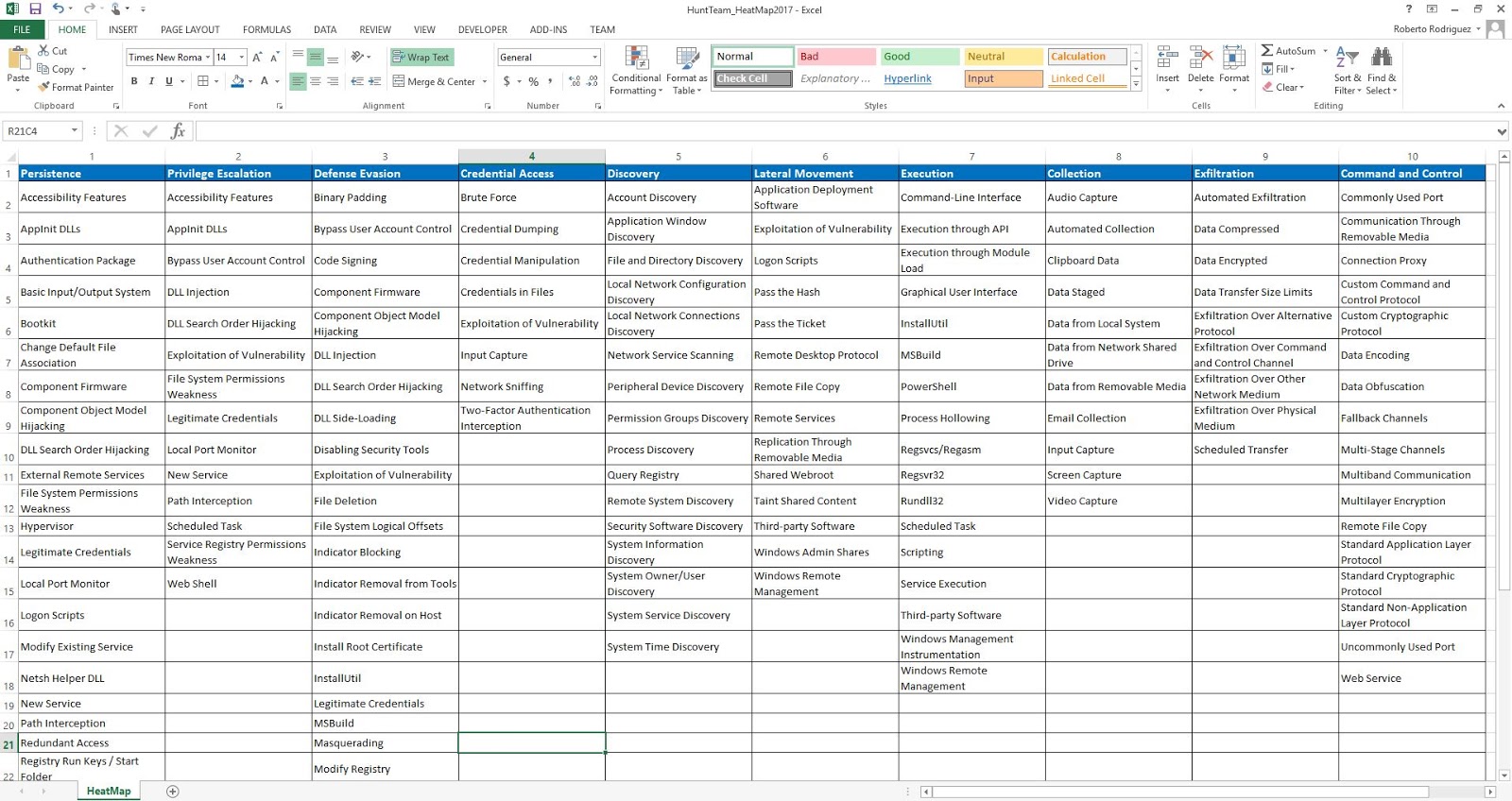This screenshot has width=1512, height=801.
Task: Cut the selection with the scissors icon
Action: pyautogui.click(x=43, y=51)
